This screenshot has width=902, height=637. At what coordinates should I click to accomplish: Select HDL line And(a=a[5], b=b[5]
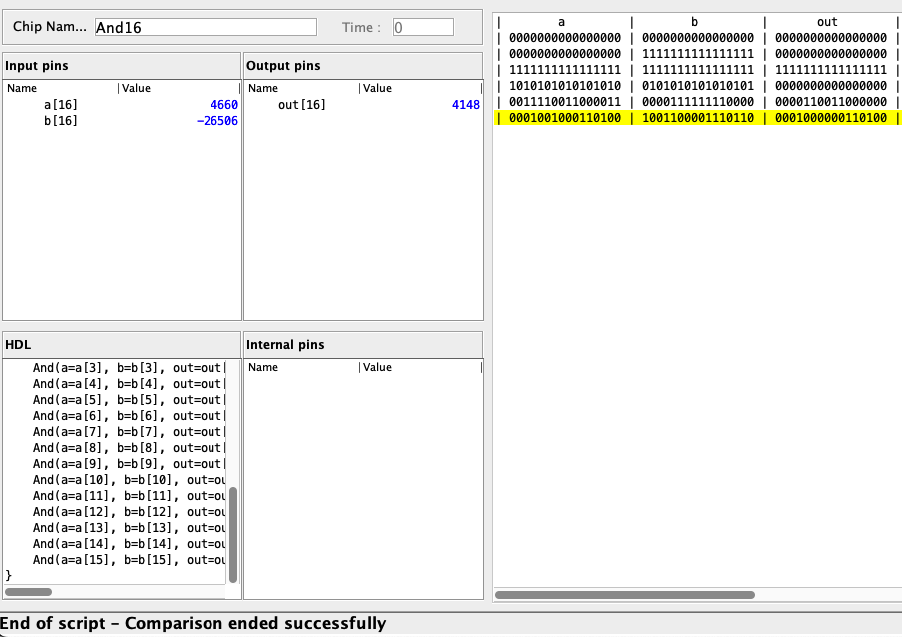click(128, 400)
